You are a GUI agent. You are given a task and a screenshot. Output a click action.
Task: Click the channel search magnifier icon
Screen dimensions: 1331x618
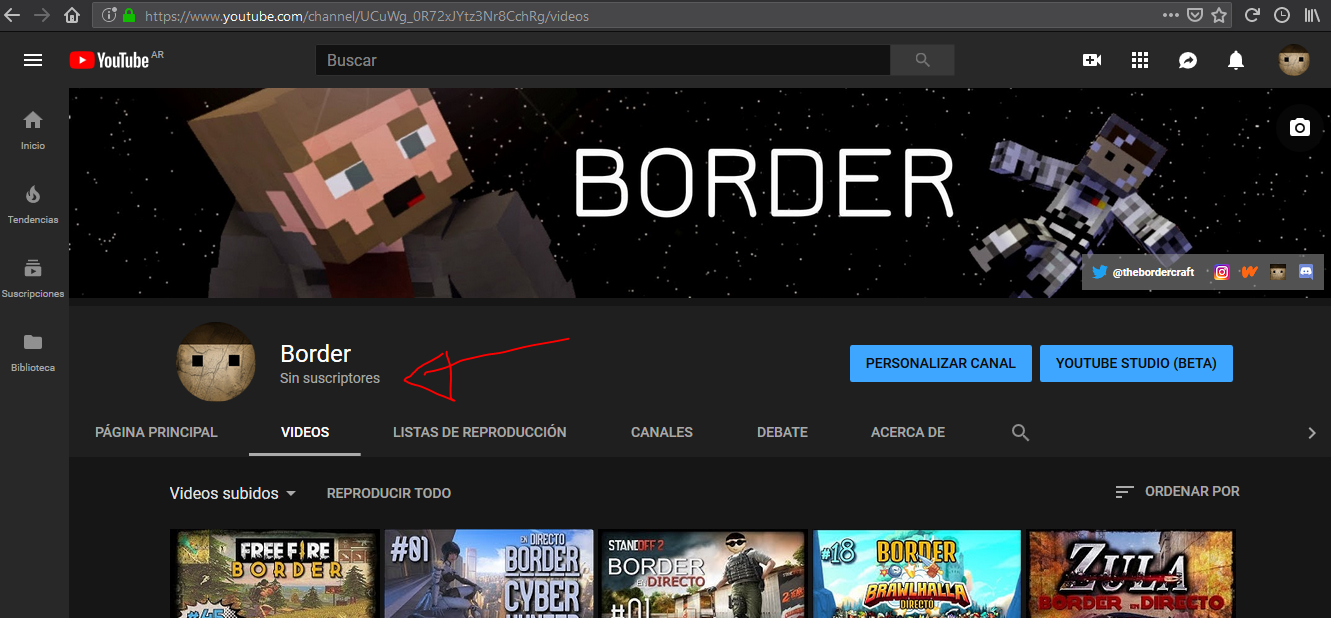[1020, 432]
